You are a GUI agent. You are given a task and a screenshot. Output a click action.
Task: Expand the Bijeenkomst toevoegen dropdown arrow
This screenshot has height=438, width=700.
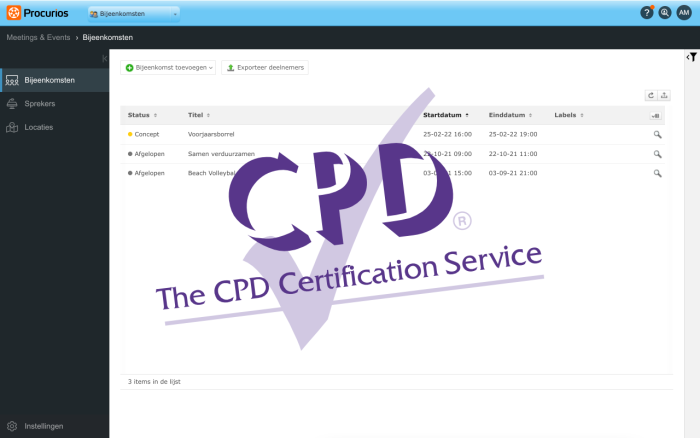point(211,68)
